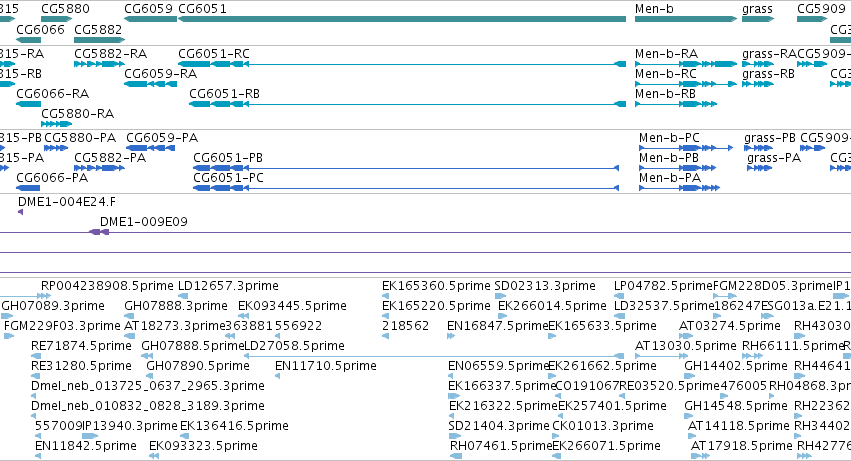Image resolution: width=851 pixels, height=461 pixels.
Task: Click transcript grass-RB
Action: click(769, 74)
